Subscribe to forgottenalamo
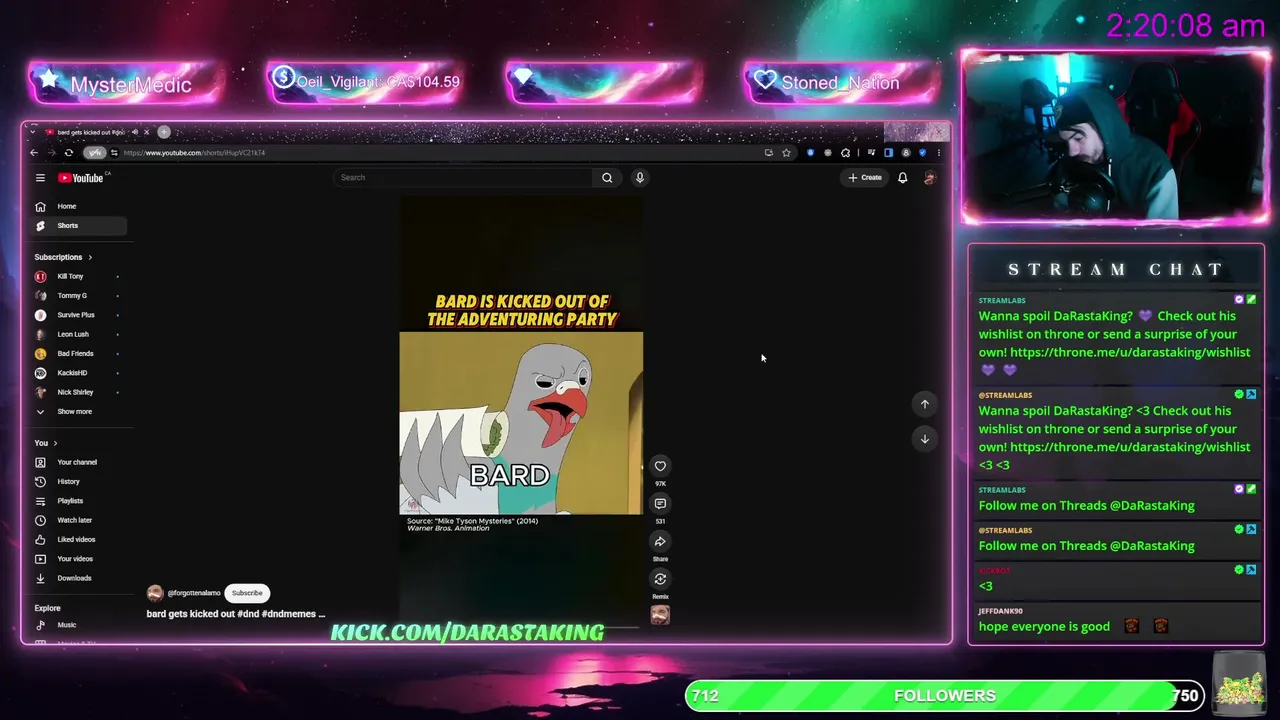The image size is (1280, 720). point(247,593)
